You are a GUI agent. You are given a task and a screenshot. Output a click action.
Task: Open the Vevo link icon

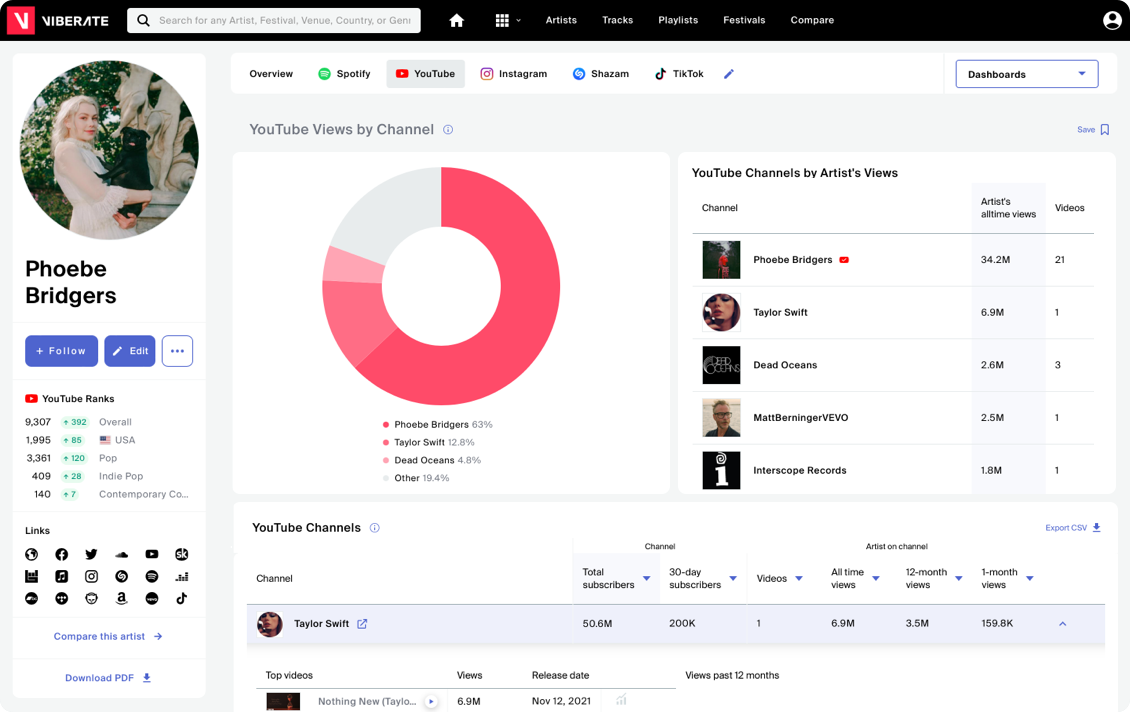coord(152,598)
